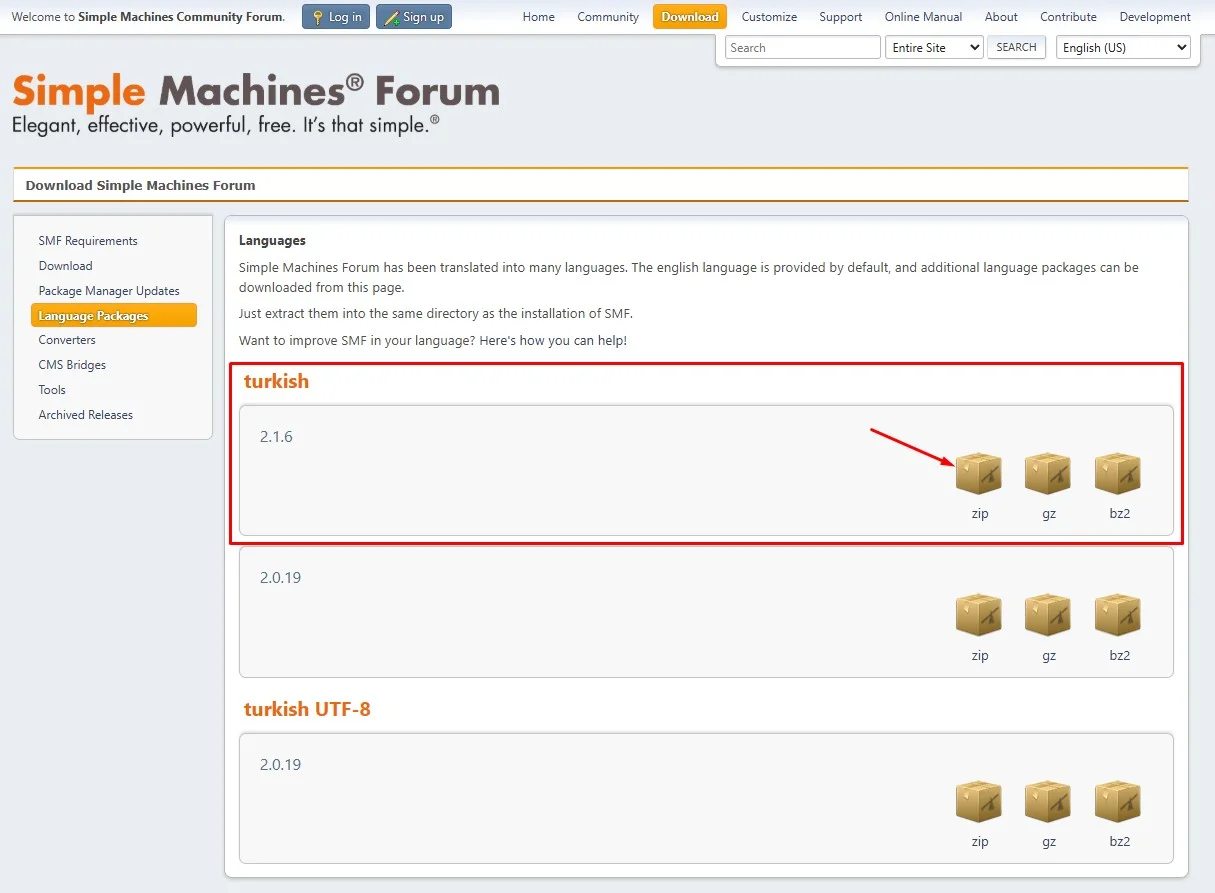The height and width of the screenshot is (893, 1215).
Task: Click the bz2 label under turkish 2.1.6
Action: pos(1119,514)
